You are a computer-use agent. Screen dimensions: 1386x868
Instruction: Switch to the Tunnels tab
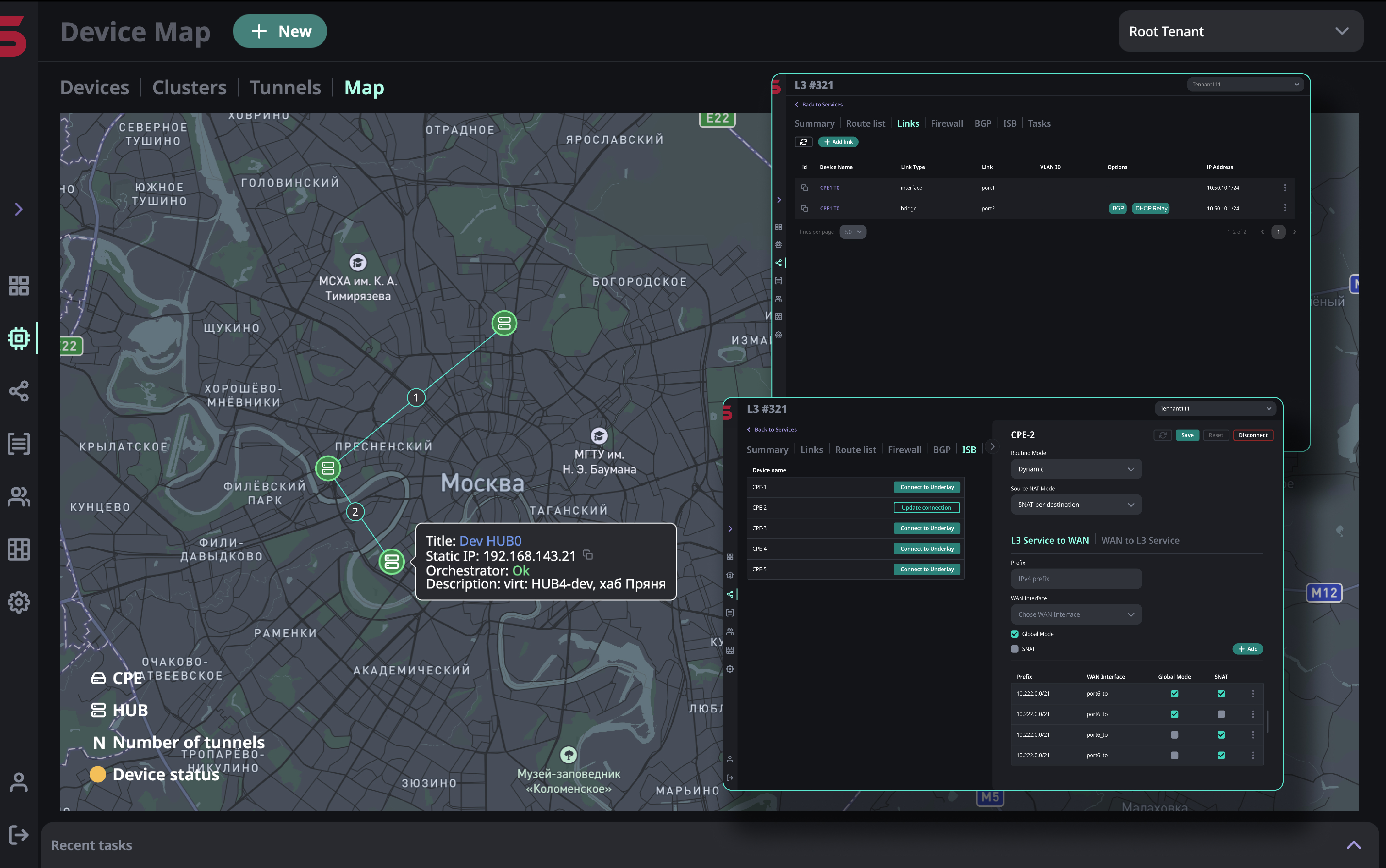pos(285,87)
